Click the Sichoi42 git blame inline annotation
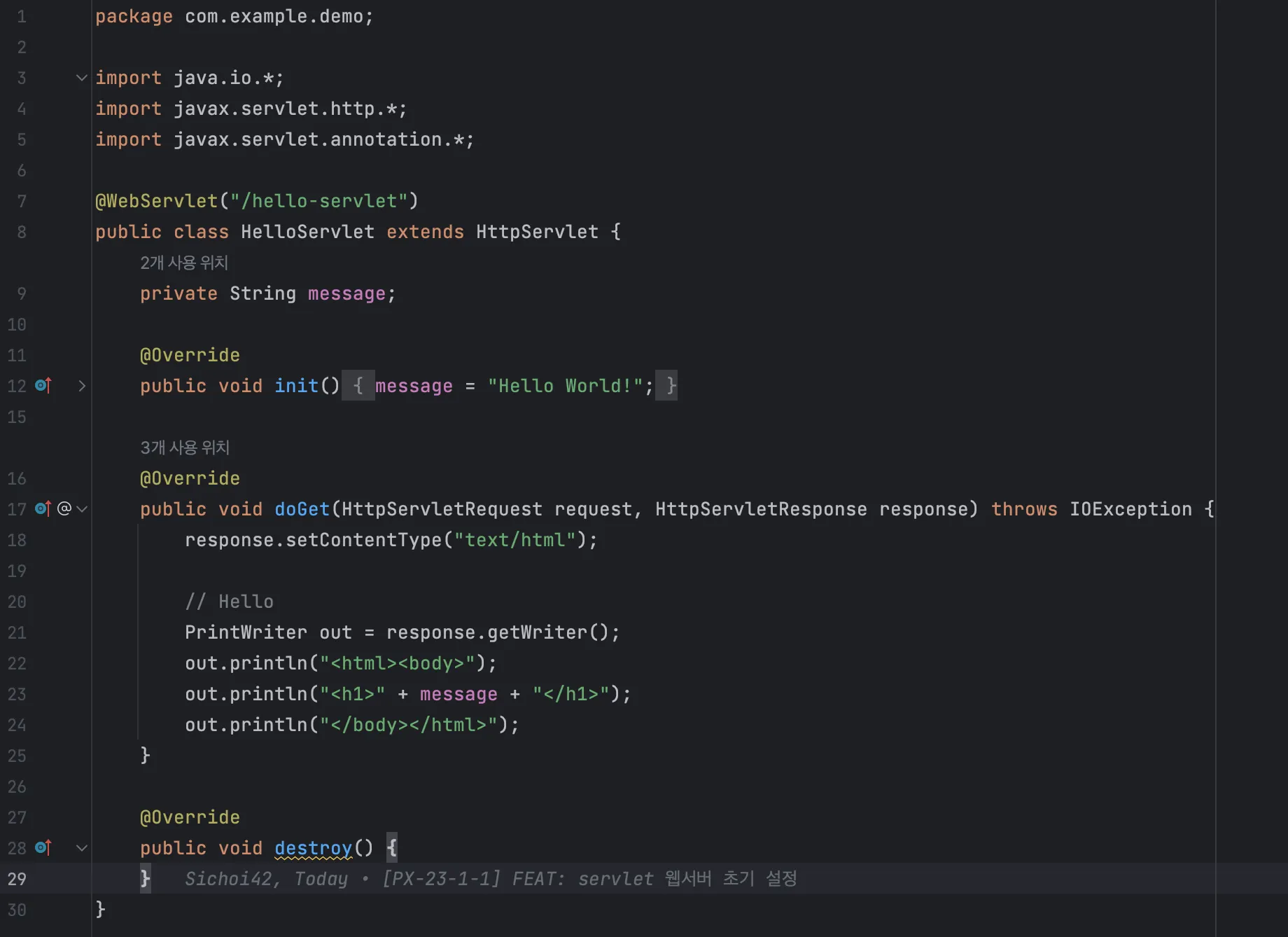The image size is (1288, 937). 491,878
